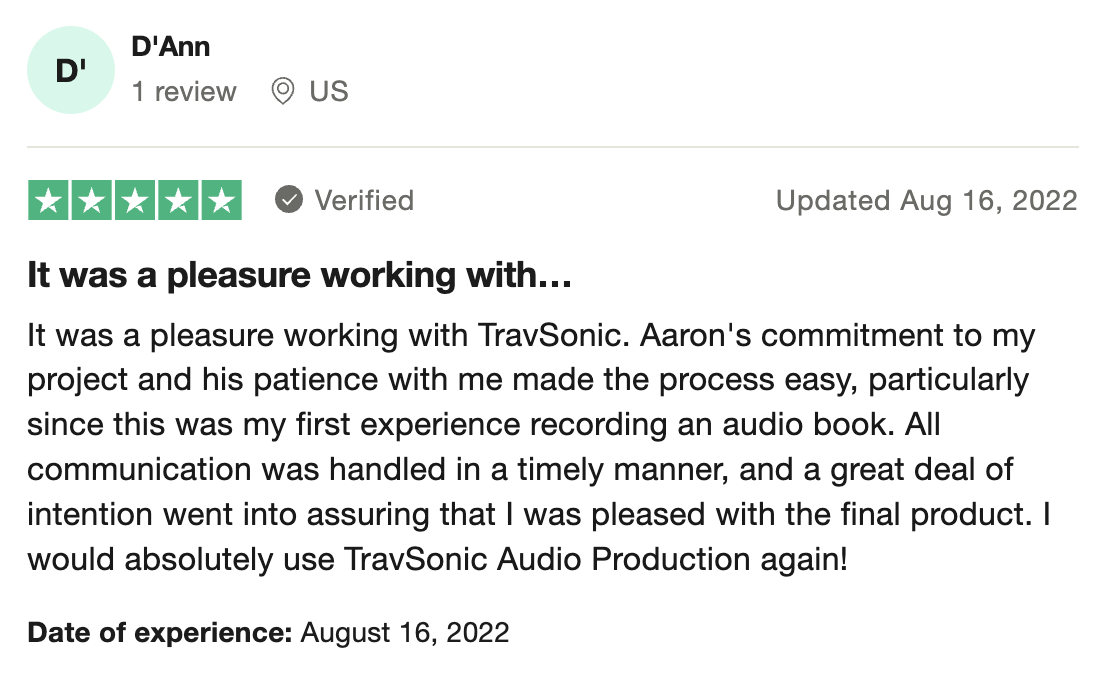This screenshot has height=684, width=1108.
Task: Open the D'Ann reviewer profile name
Action: (170, 46)
